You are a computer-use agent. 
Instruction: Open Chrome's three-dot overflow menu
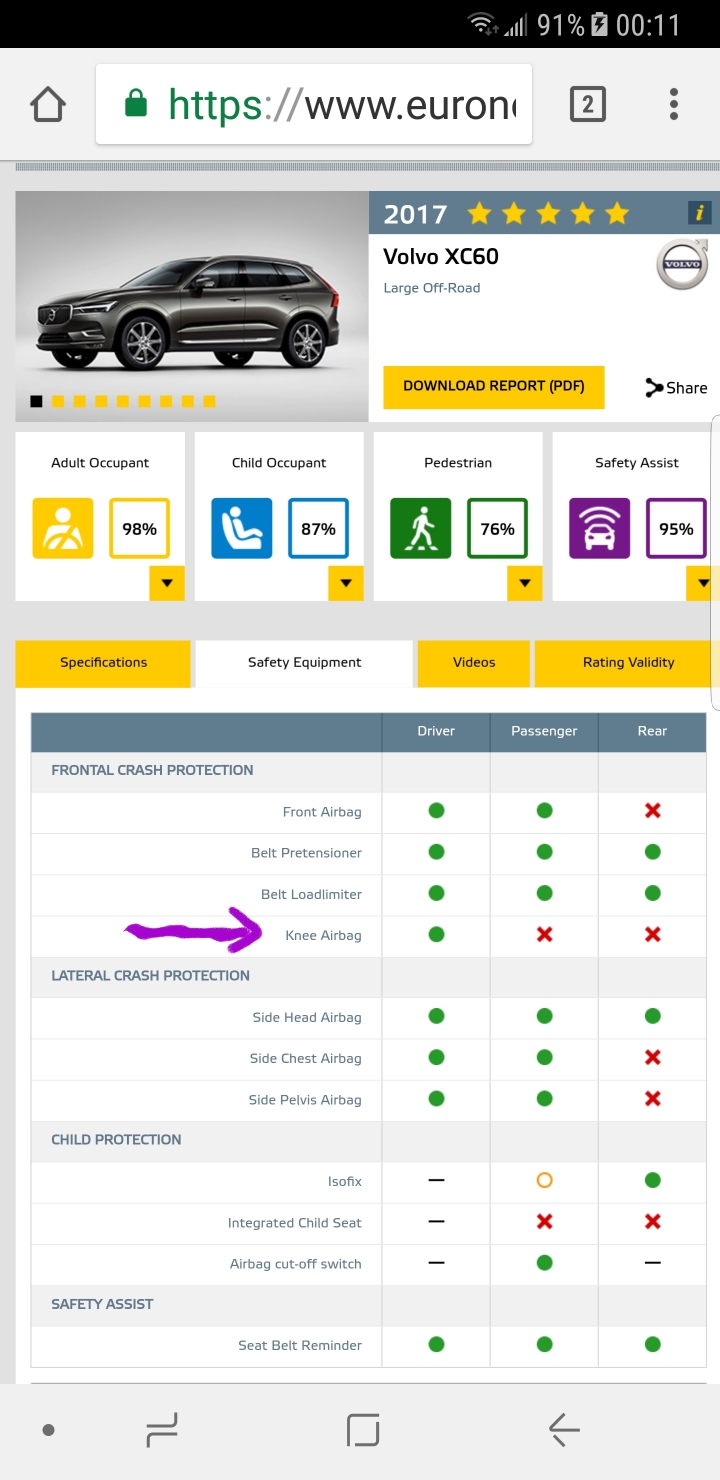674,104
